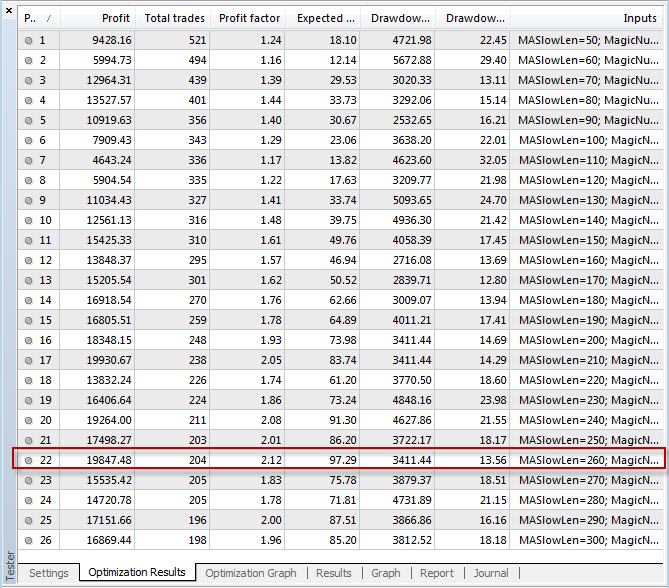Open the Journal tab
The height and width of the screenshot is (588, 669).
490,573
